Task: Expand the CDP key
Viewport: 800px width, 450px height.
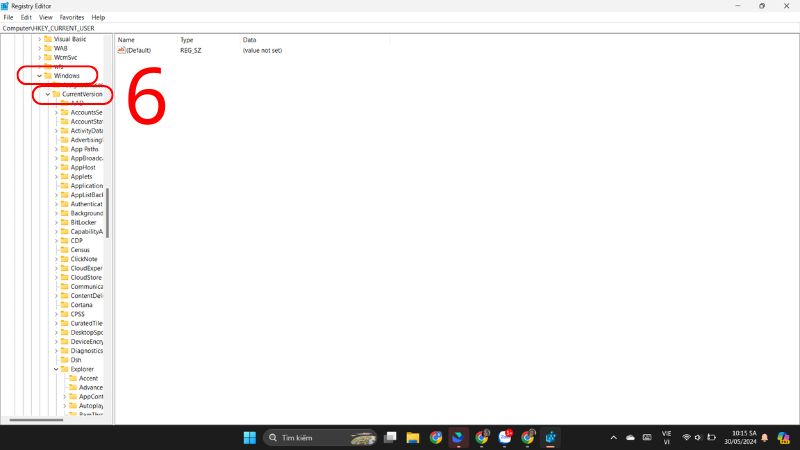Action: (x=56, y=240)
